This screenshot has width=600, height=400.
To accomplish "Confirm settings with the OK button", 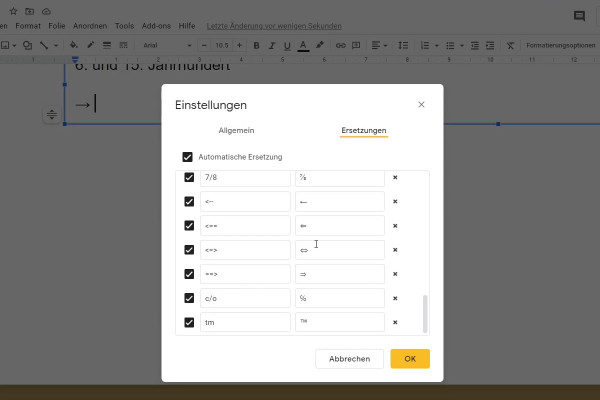I will (x=410, y=358).
